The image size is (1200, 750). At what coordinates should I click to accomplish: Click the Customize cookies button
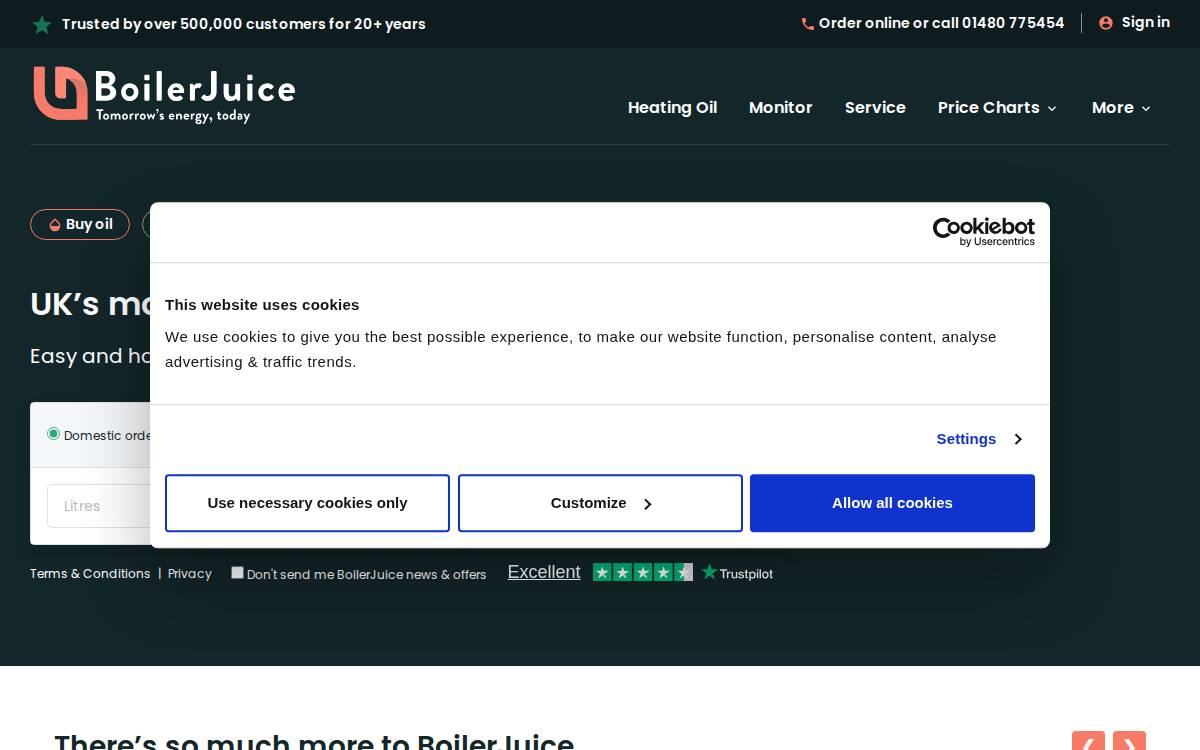click(600, 503)
